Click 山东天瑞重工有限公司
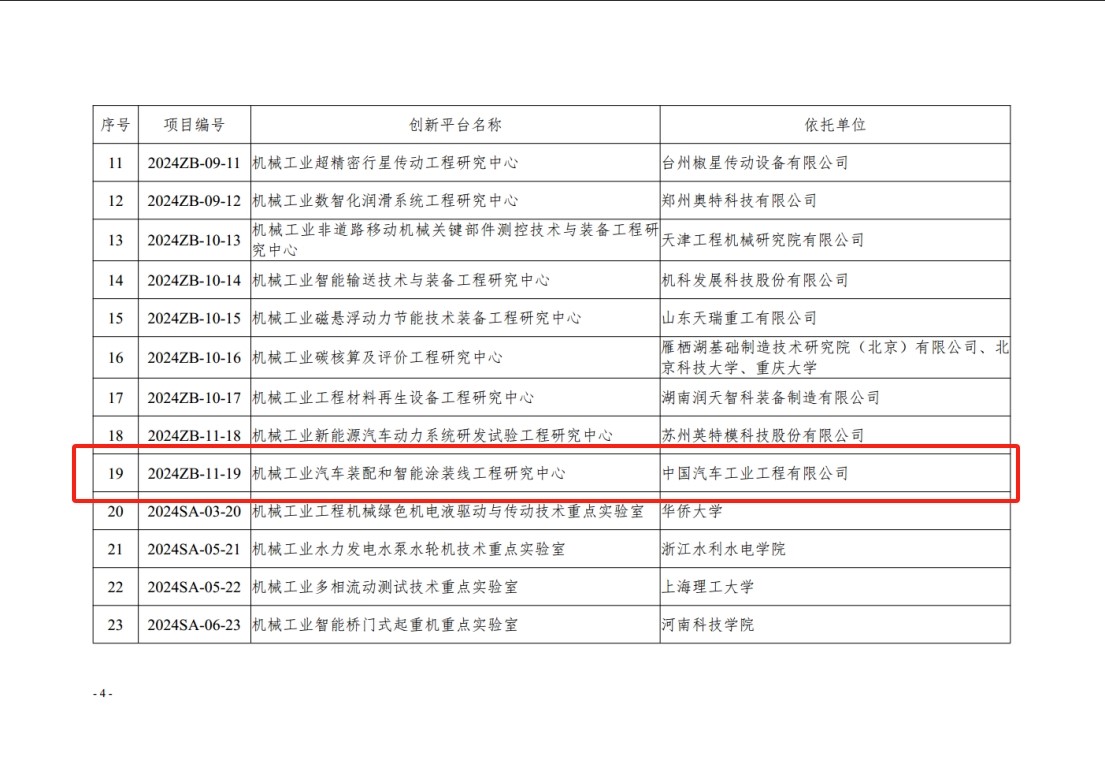This screenshot has width=1105, height=780. [x=739, y=318]
